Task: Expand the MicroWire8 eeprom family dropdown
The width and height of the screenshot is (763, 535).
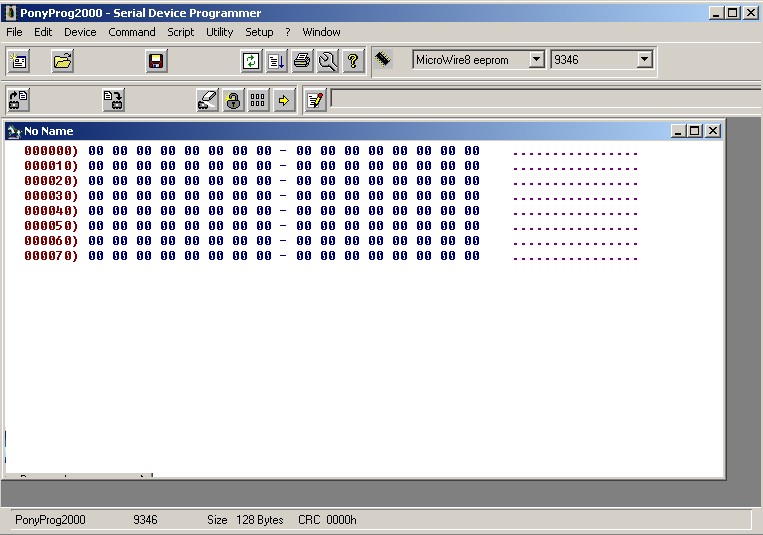Action: point(536,60)
